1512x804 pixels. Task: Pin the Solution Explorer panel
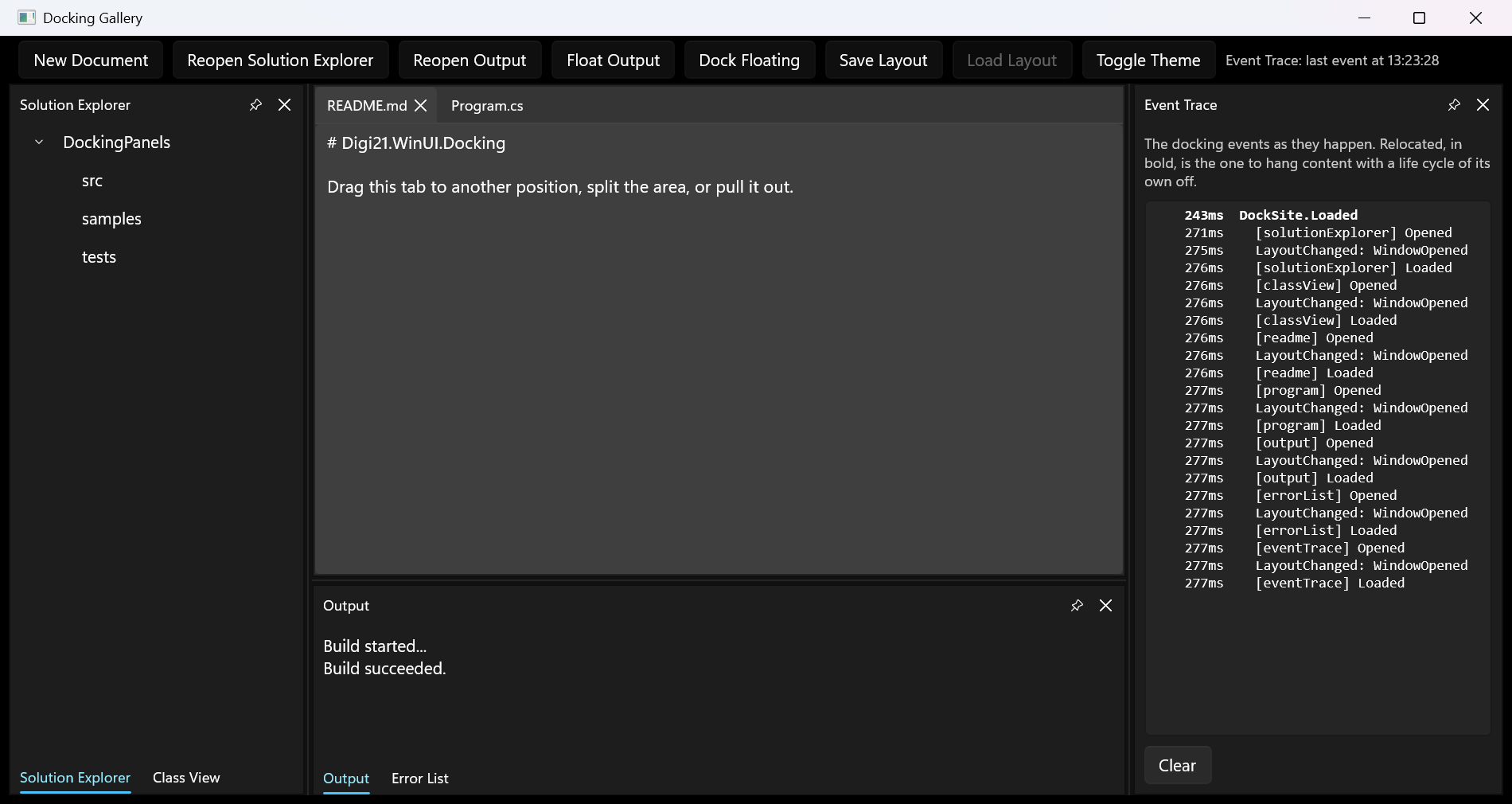point(255,105)
